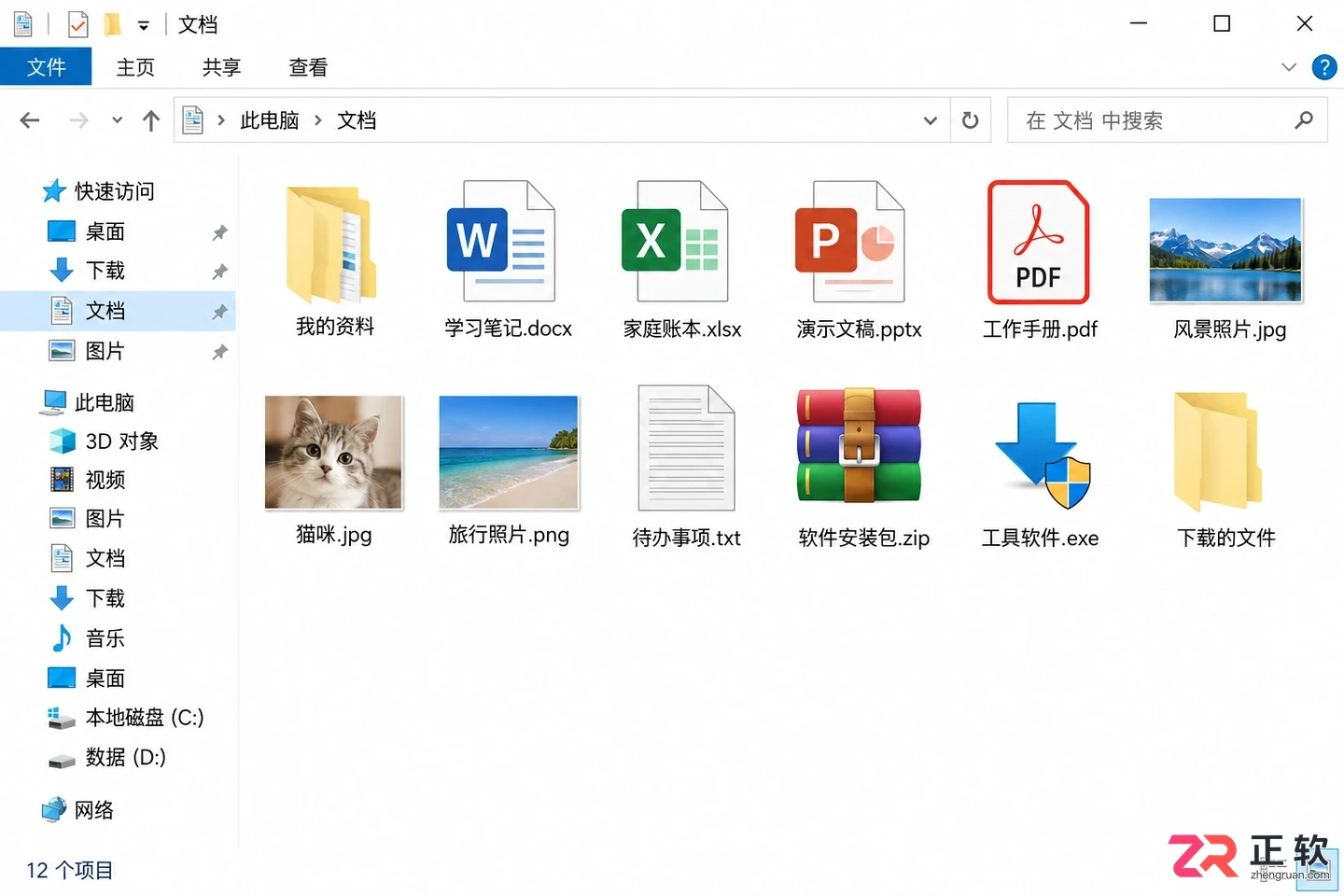This screenshot has height=896, width=1344.
Task: Click the chevron after 此电脑 in address bar
Action: click(x=318, y=120)
